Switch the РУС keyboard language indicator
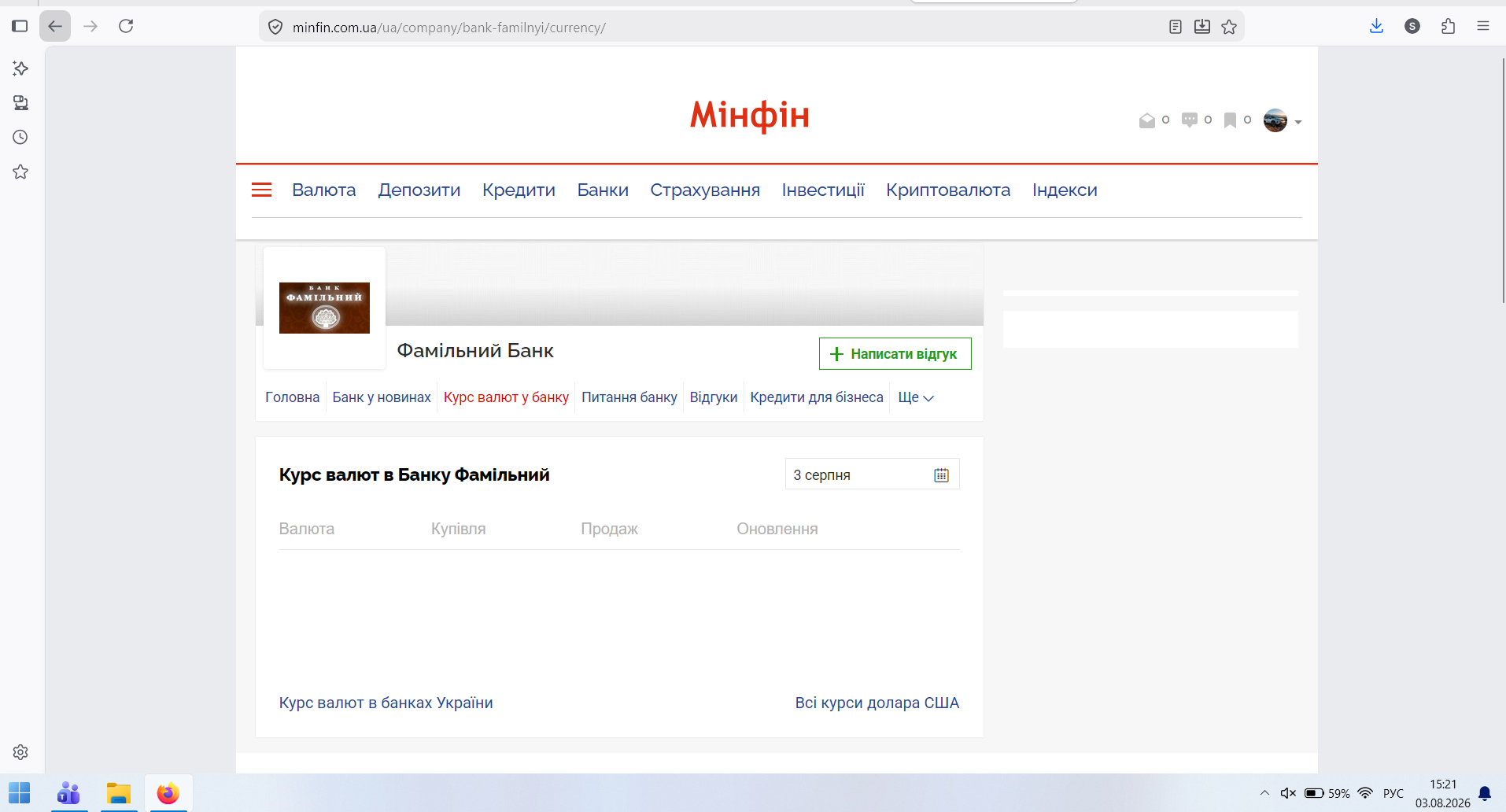 [x=1393, y=793]
